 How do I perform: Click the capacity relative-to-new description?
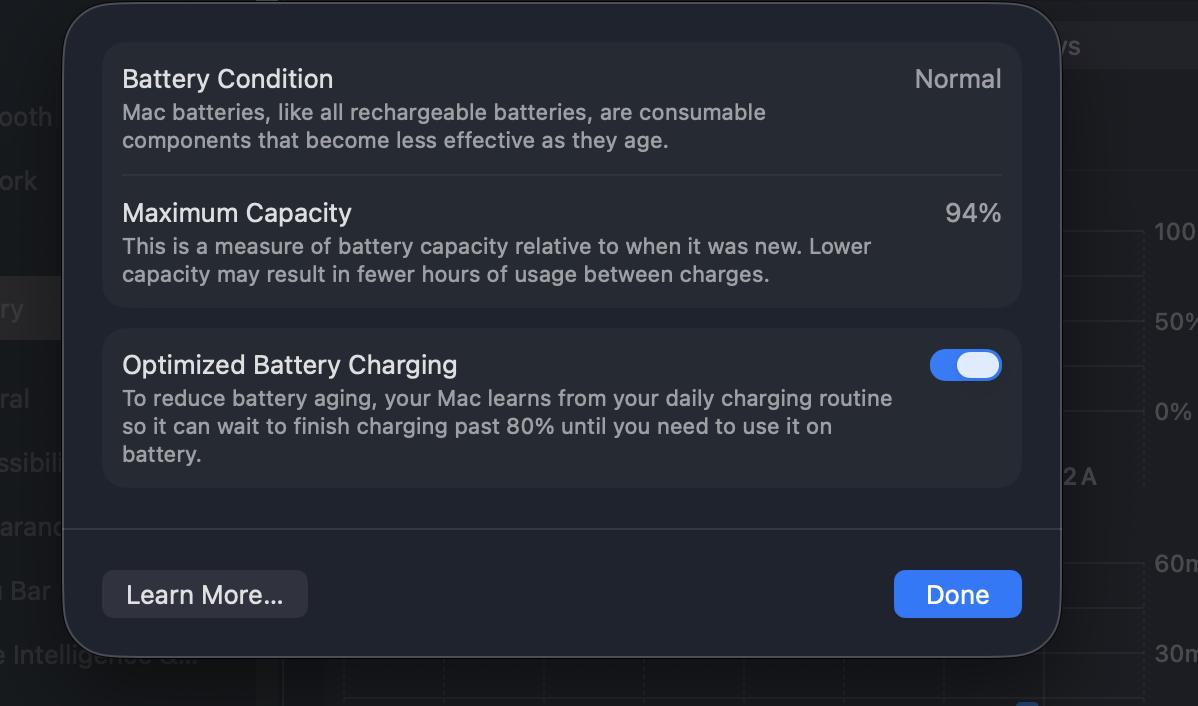(x=496, y=260)
